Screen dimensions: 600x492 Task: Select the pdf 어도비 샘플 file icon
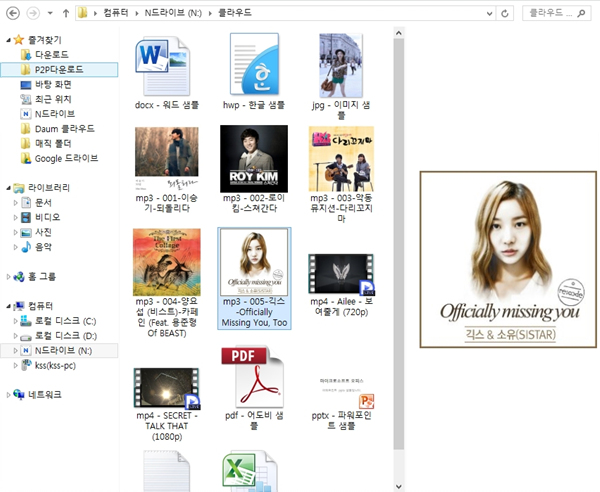click(253, 376)
